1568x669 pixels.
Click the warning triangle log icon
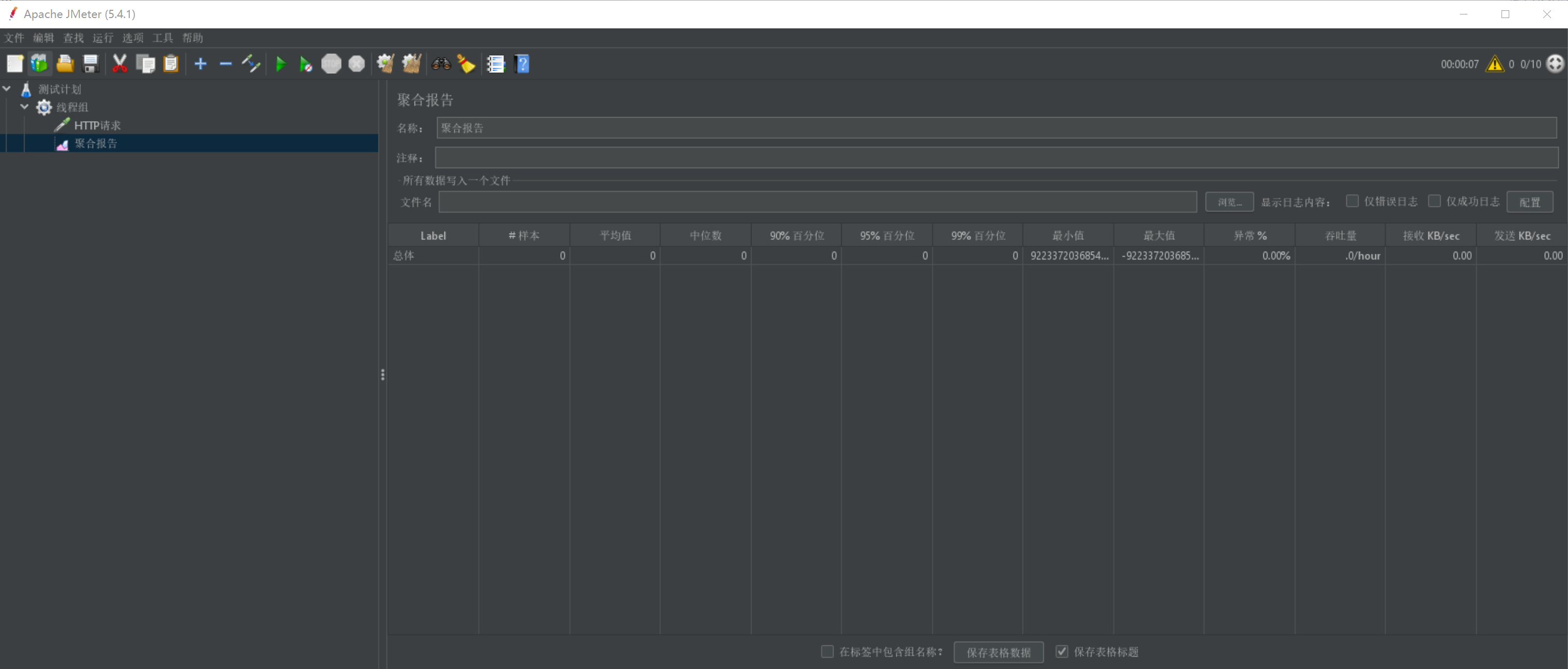click(1495, 63)
